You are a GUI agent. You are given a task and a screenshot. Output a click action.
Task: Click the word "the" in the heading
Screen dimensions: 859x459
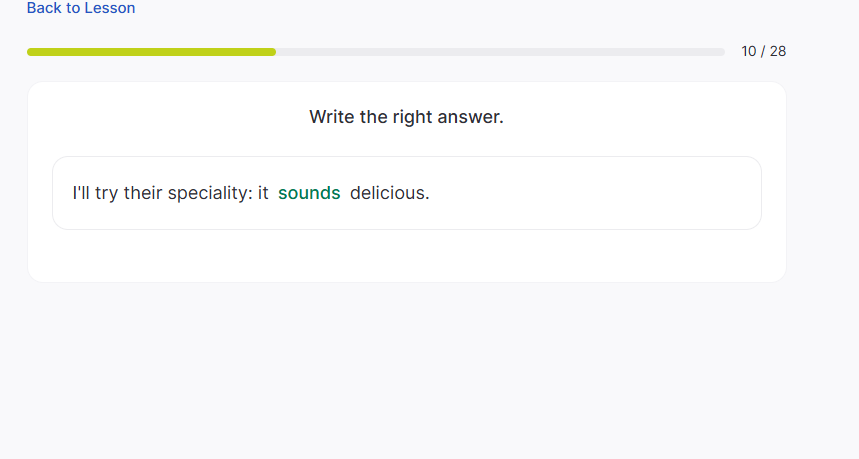click(x=374, y=117)
